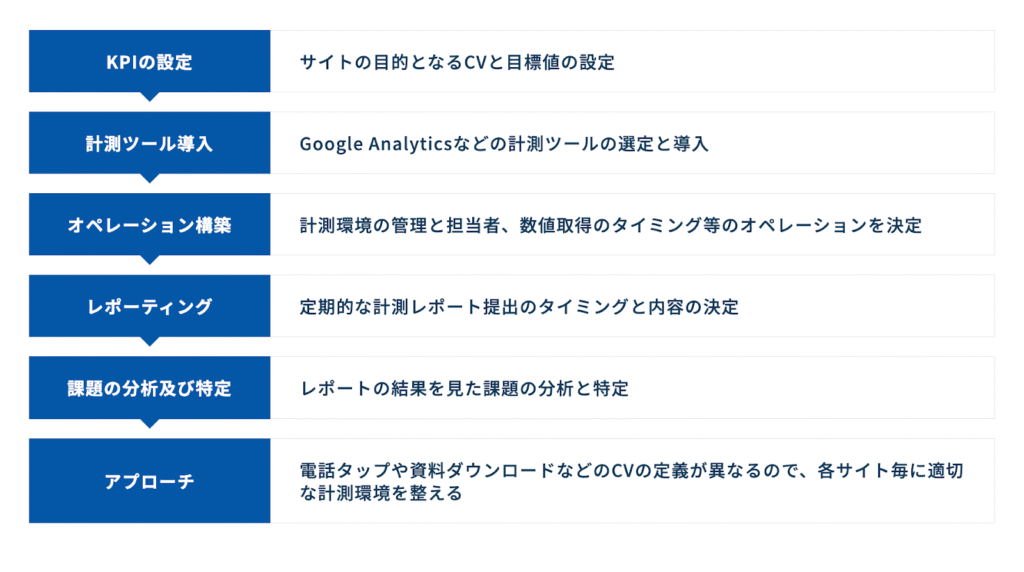This screenshot has height=572, width=1024.
Task: Click the "課題の分析及び特定" blue heading
Action: [149, 388]
